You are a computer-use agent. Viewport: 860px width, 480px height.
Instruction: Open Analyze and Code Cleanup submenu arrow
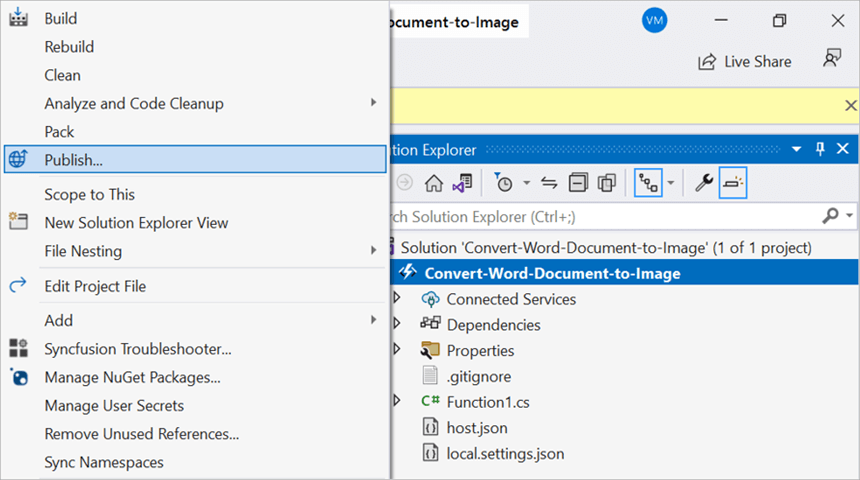(x=374, y=103)
